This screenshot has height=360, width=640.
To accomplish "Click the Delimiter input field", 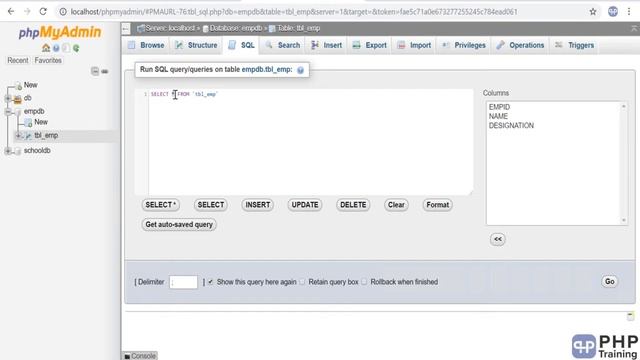I will (184, 282).
